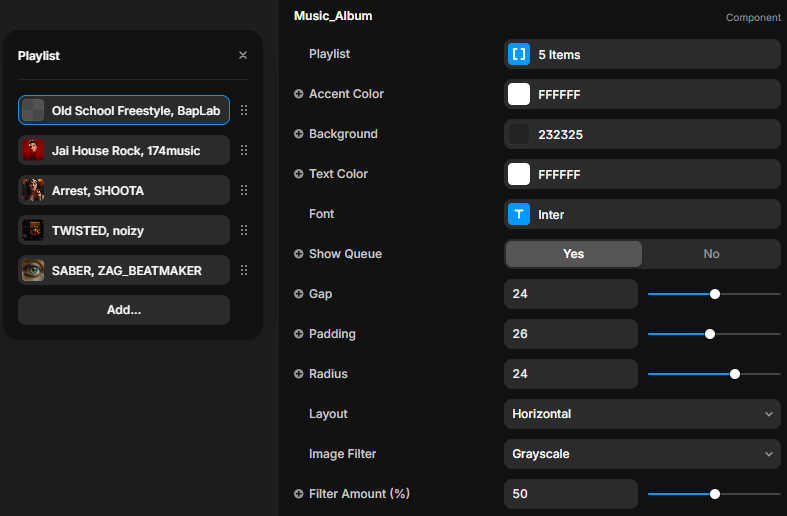The image size is (787, 516).
Task: Click the plus icon next to Show Queue
Action: coord(299,254)
